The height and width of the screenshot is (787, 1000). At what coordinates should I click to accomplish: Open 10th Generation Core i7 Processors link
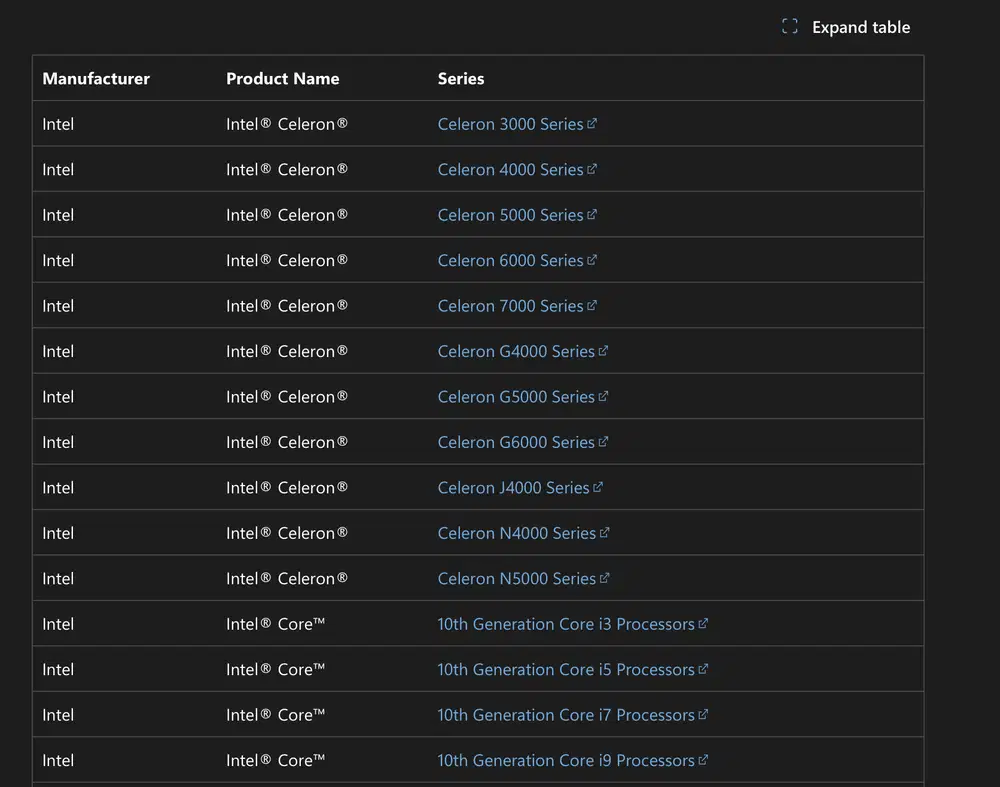(x=566, y=715)
